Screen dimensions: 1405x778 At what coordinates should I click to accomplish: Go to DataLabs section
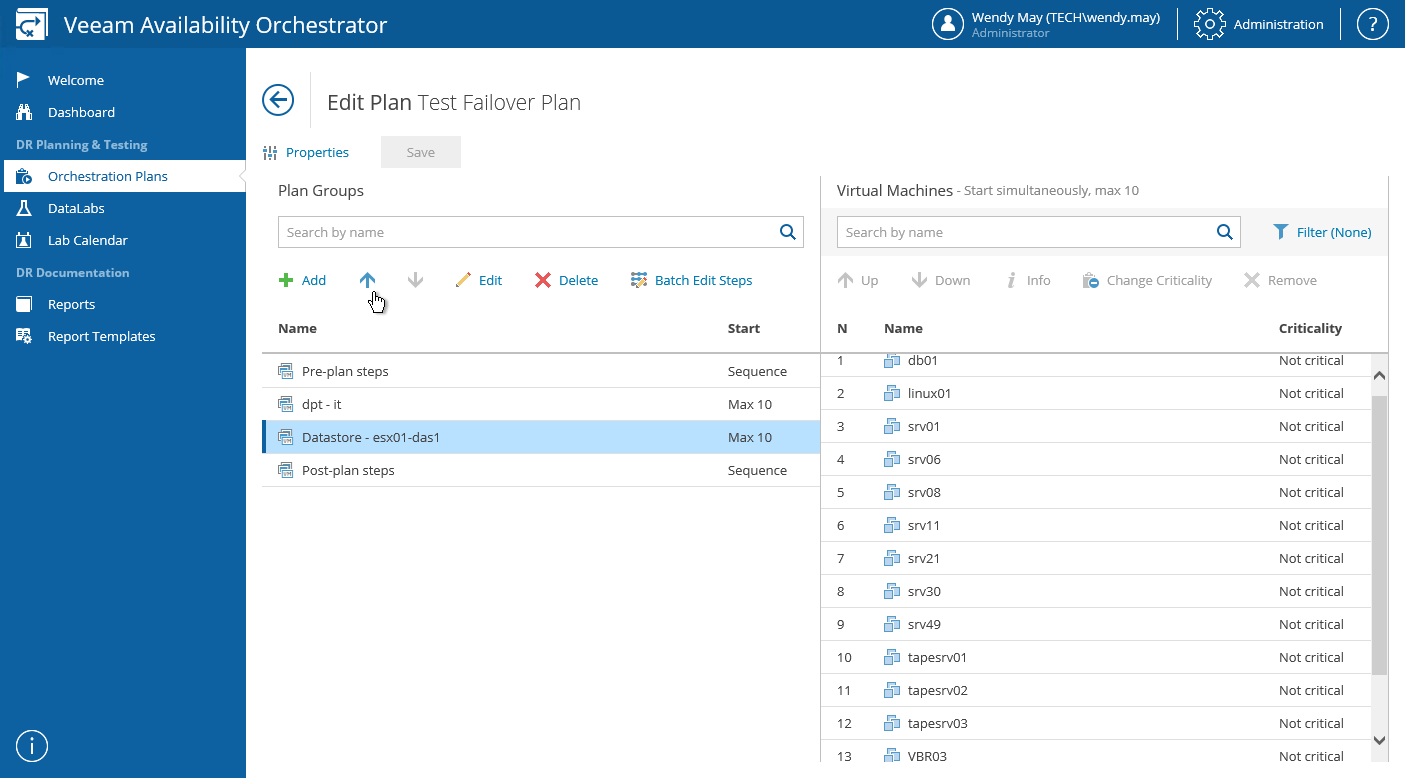pyautogui.click(x=76, y=209)
